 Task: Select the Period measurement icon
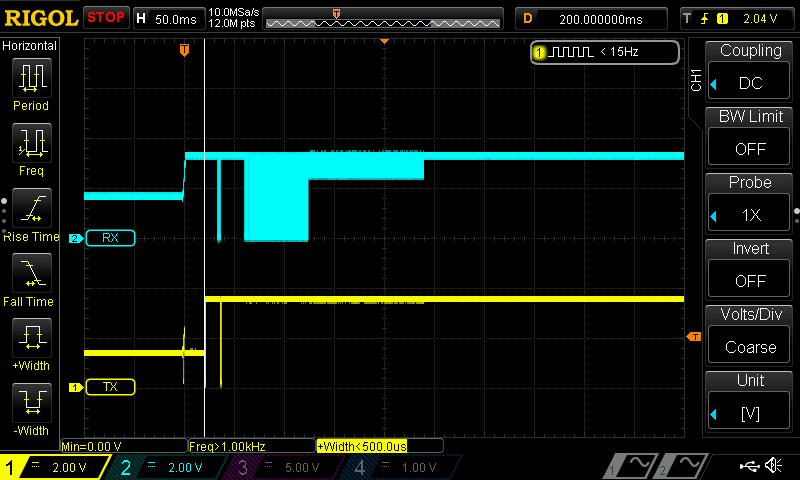[x=32, y=78]
